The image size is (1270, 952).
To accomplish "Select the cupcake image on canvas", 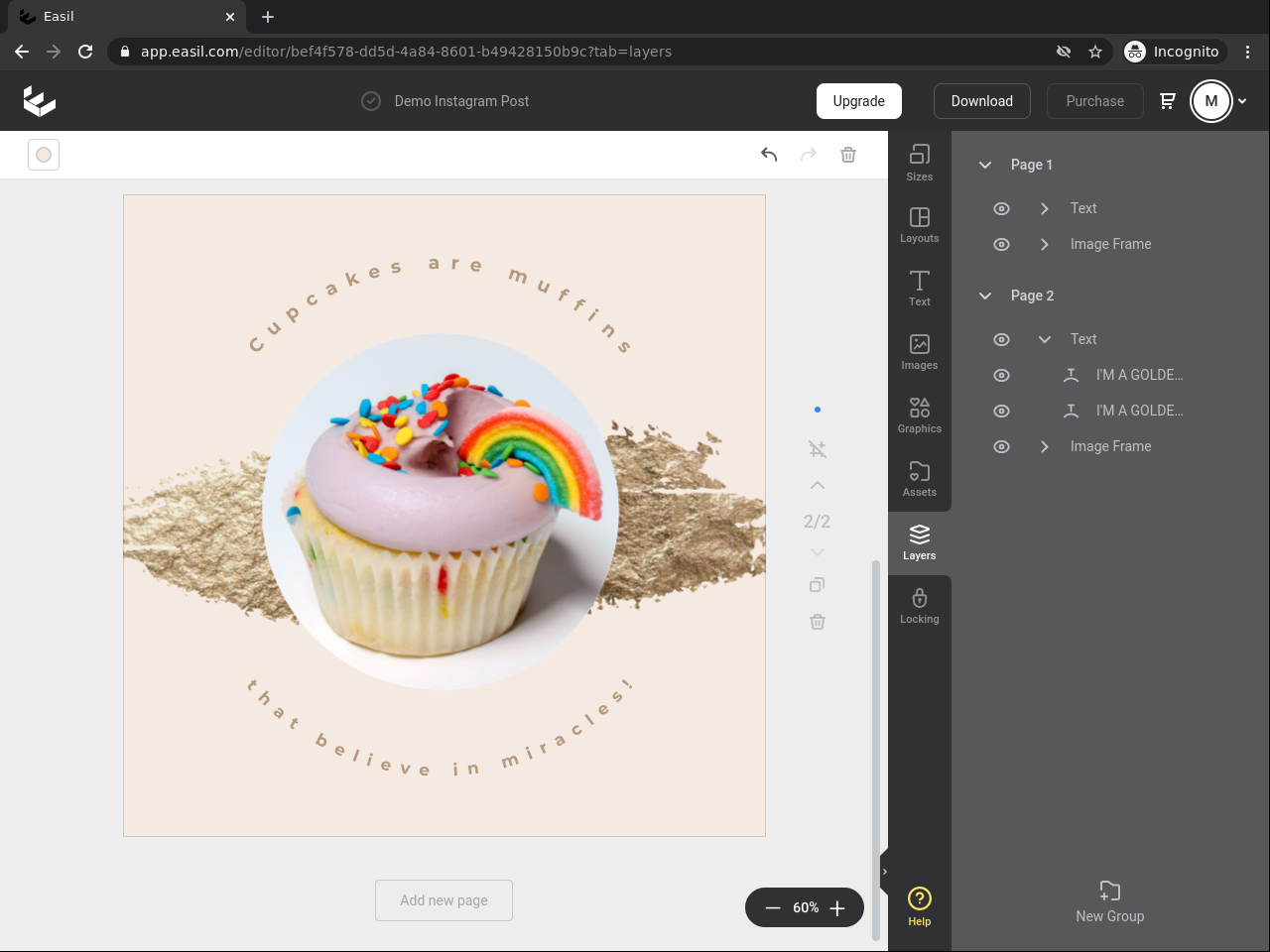I will 441,511.
